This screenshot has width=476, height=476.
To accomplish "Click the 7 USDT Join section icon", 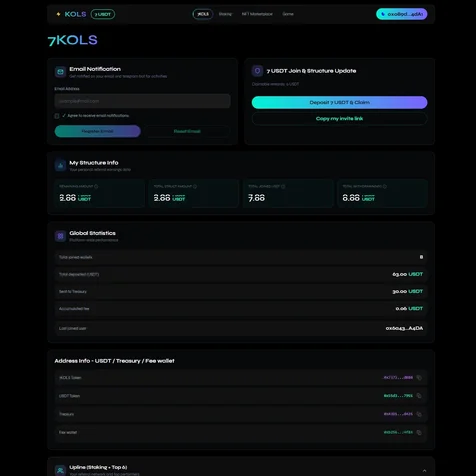I will pos(257,71).
